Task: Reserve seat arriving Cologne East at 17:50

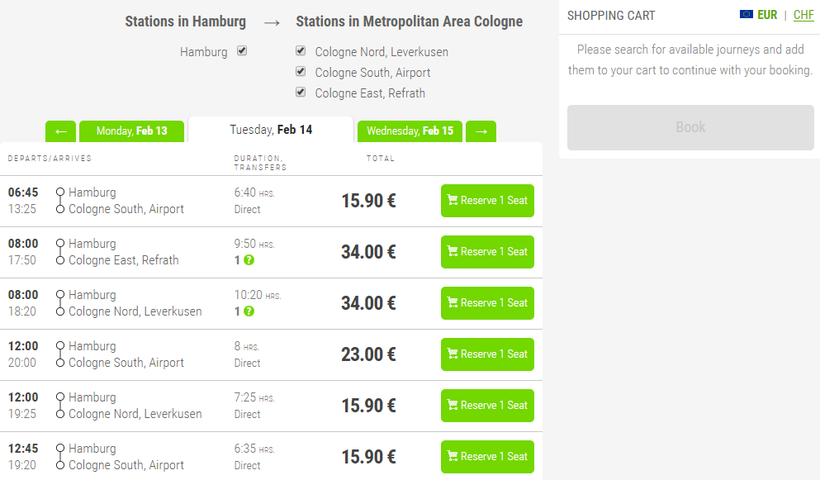Action: [x=487, y=252]
